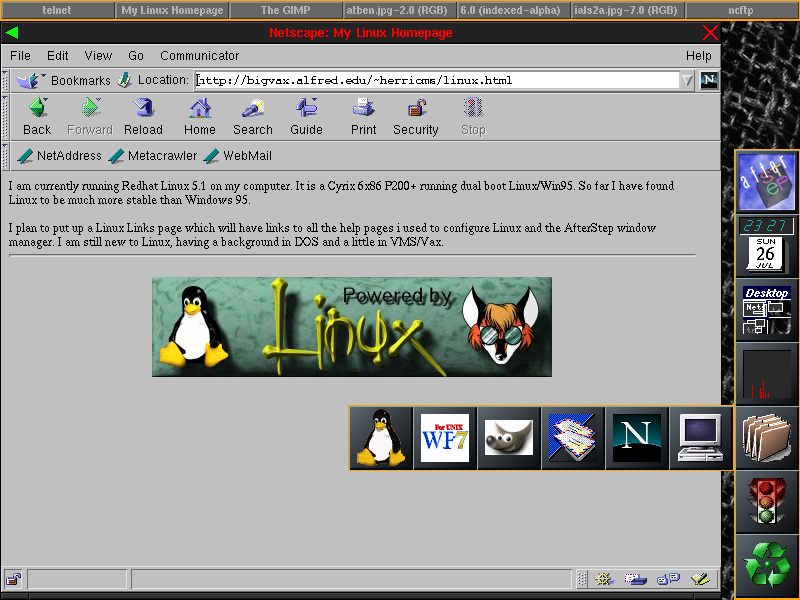
Task: Open Discussions from the status bar component icon
Action: click(x=668, y=579)
